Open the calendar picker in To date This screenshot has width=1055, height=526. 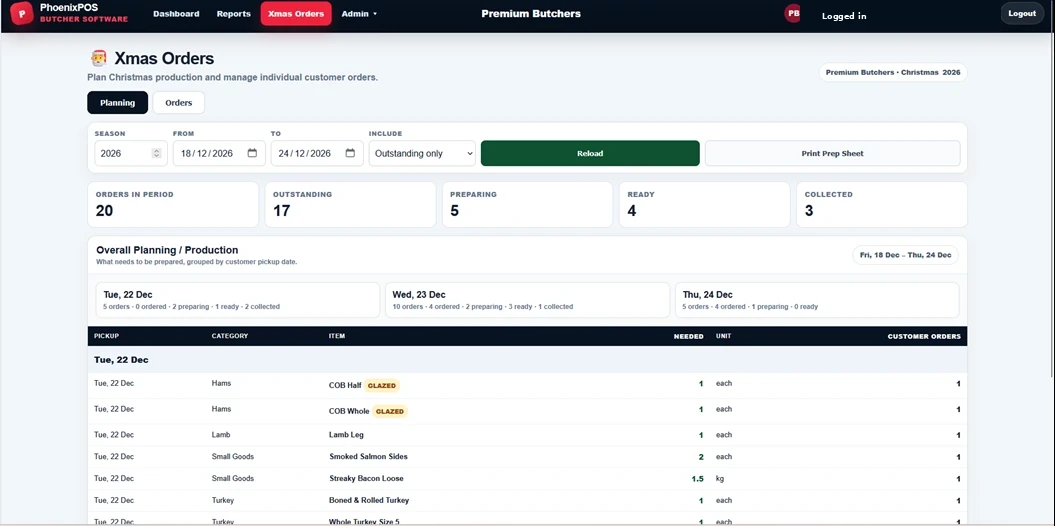tap(351, 153)
